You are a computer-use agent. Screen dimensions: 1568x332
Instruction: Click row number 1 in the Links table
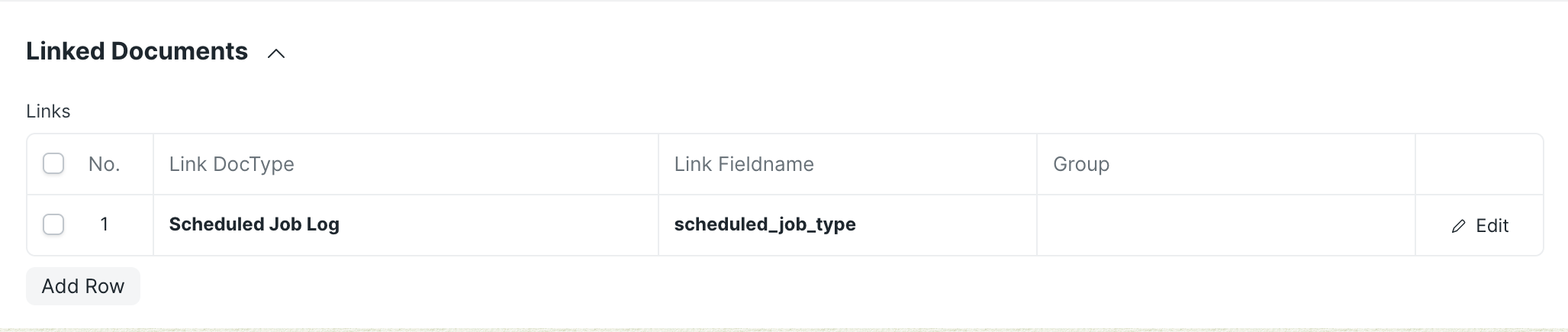pos(104,224)
